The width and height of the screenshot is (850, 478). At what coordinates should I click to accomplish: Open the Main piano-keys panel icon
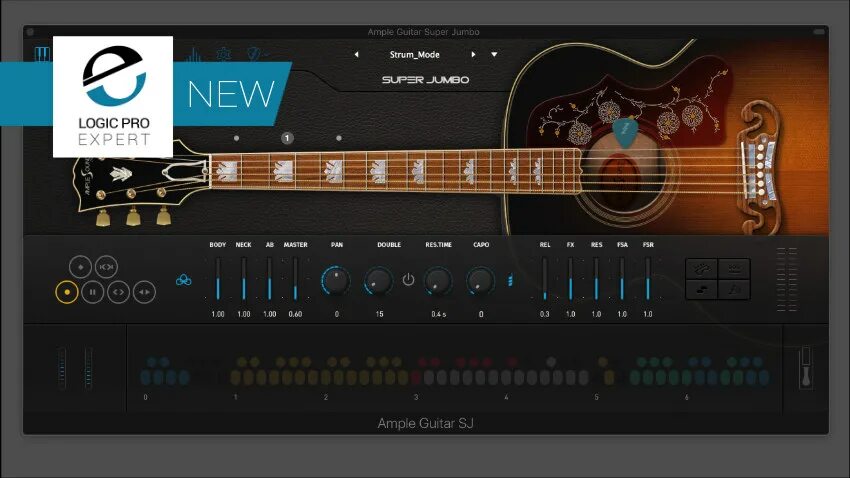click(42, 54)
